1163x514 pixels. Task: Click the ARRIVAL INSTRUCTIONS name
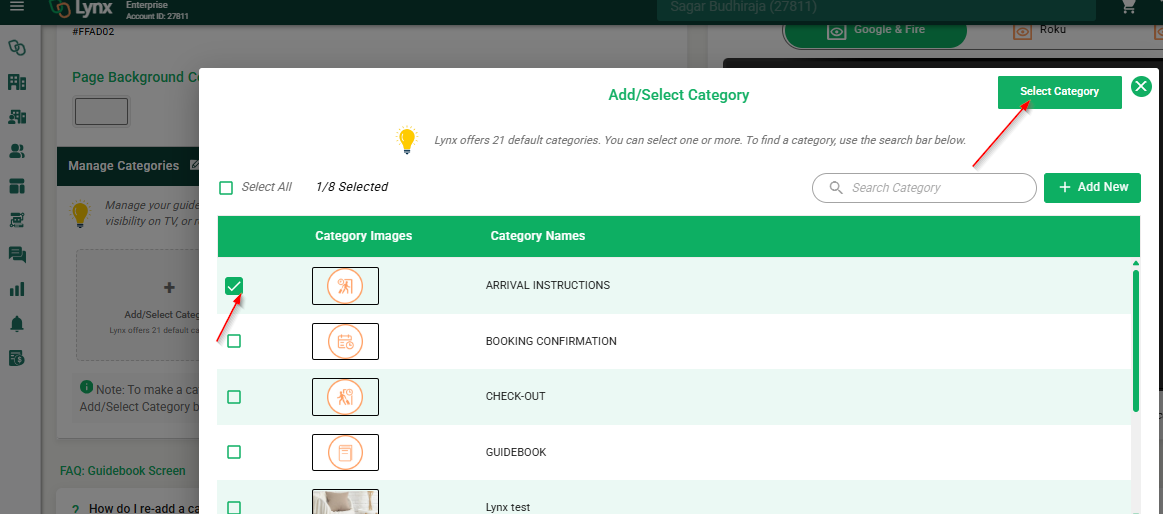pos(547,286)
